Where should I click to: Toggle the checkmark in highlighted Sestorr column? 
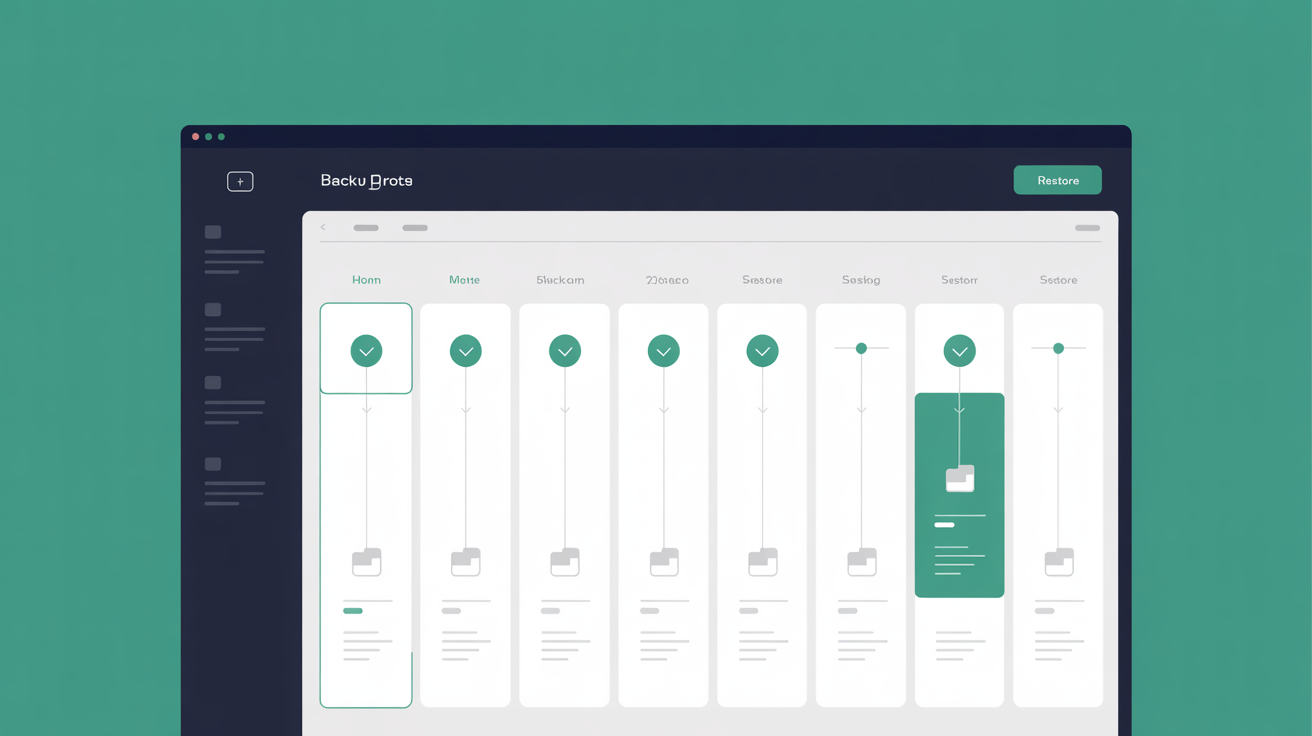pyautogui.click(x=959, y=351)
